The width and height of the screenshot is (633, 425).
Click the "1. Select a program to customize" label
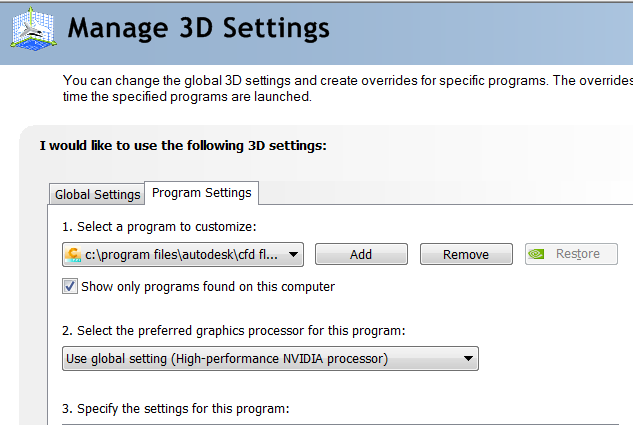(160, 226)
